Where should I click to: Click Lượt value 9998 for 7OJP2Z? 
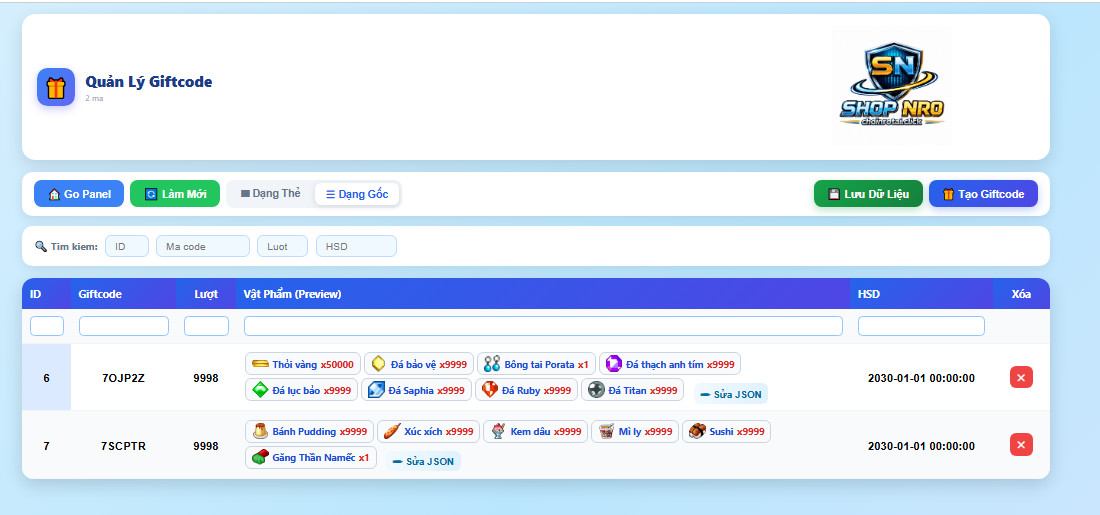pyautogui.click(x=206, y=378)
